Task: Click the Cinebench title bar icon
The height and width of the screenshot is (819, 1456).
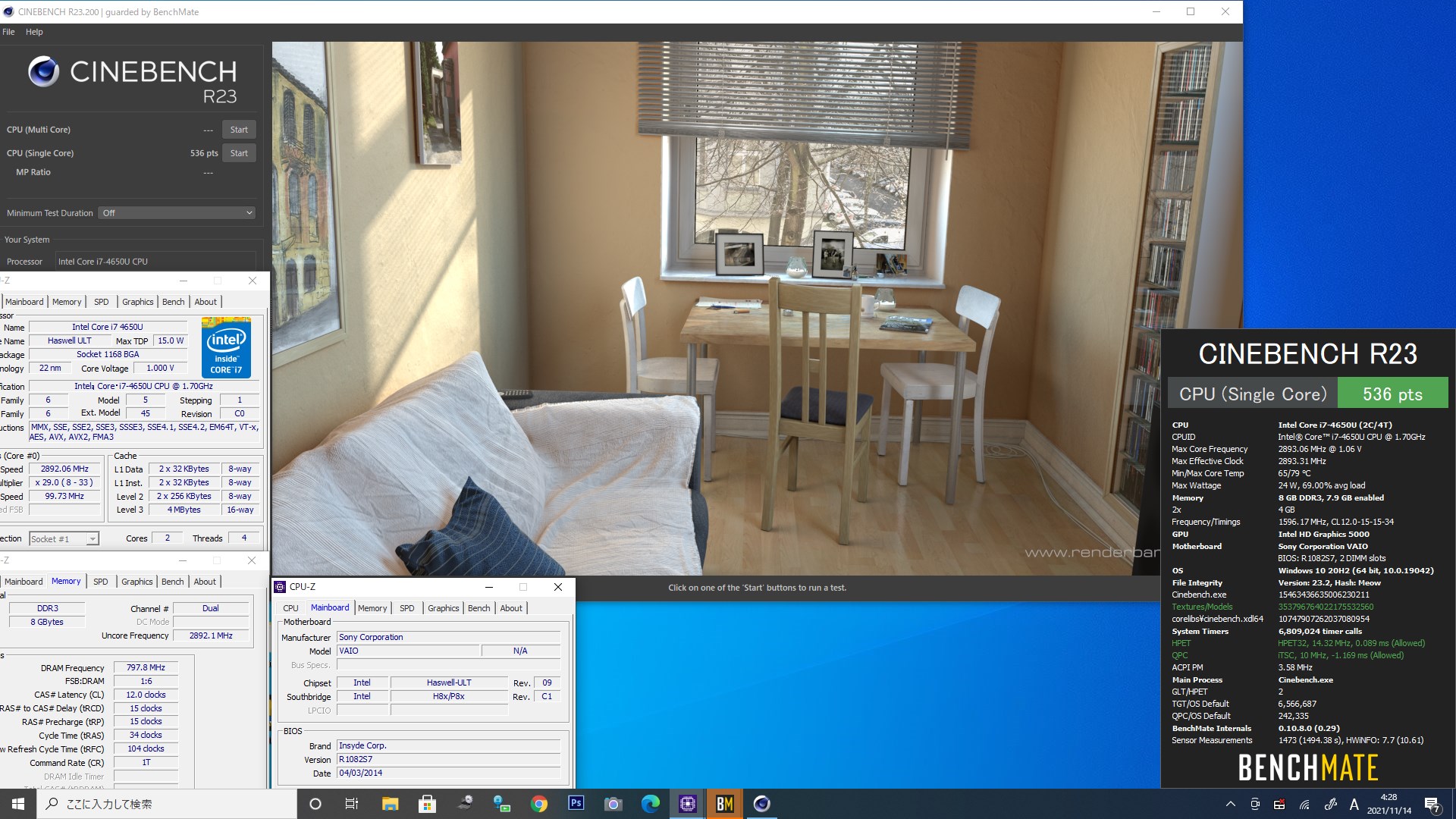Action: 8,11
